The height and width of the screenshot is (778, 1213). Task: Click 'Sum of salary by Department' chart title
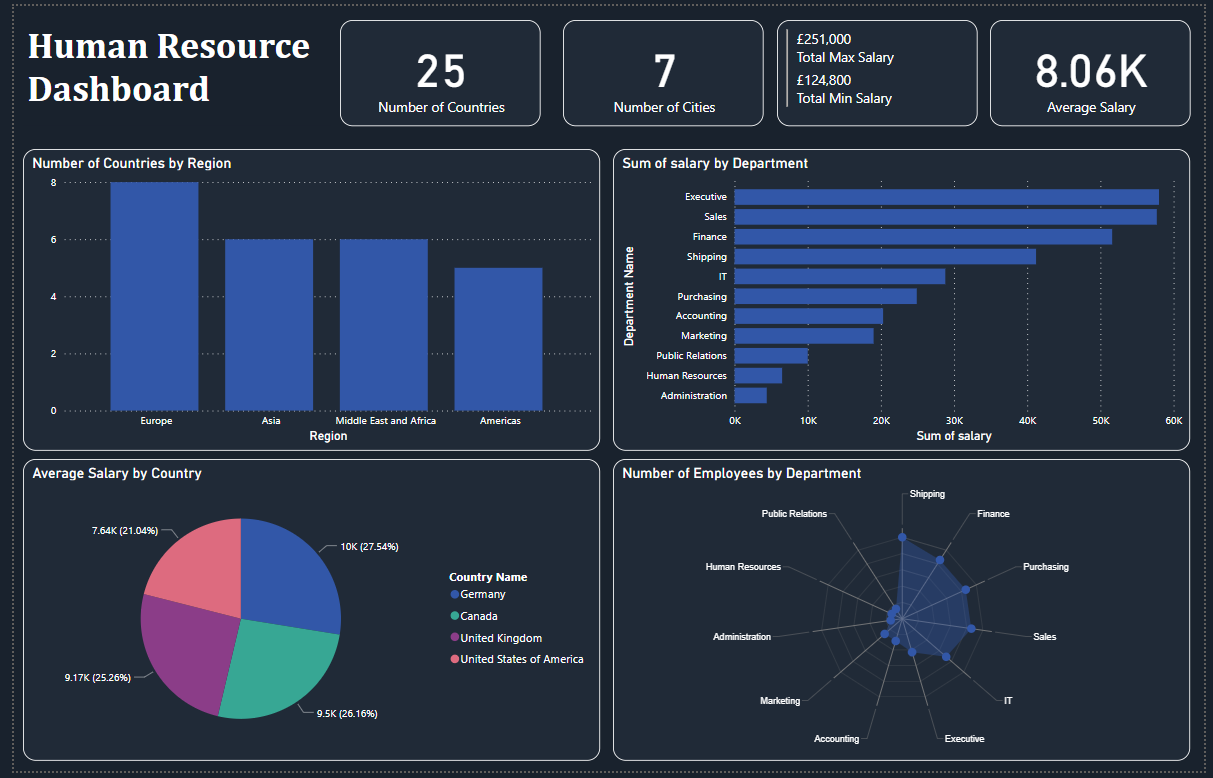tap(715, 163)
